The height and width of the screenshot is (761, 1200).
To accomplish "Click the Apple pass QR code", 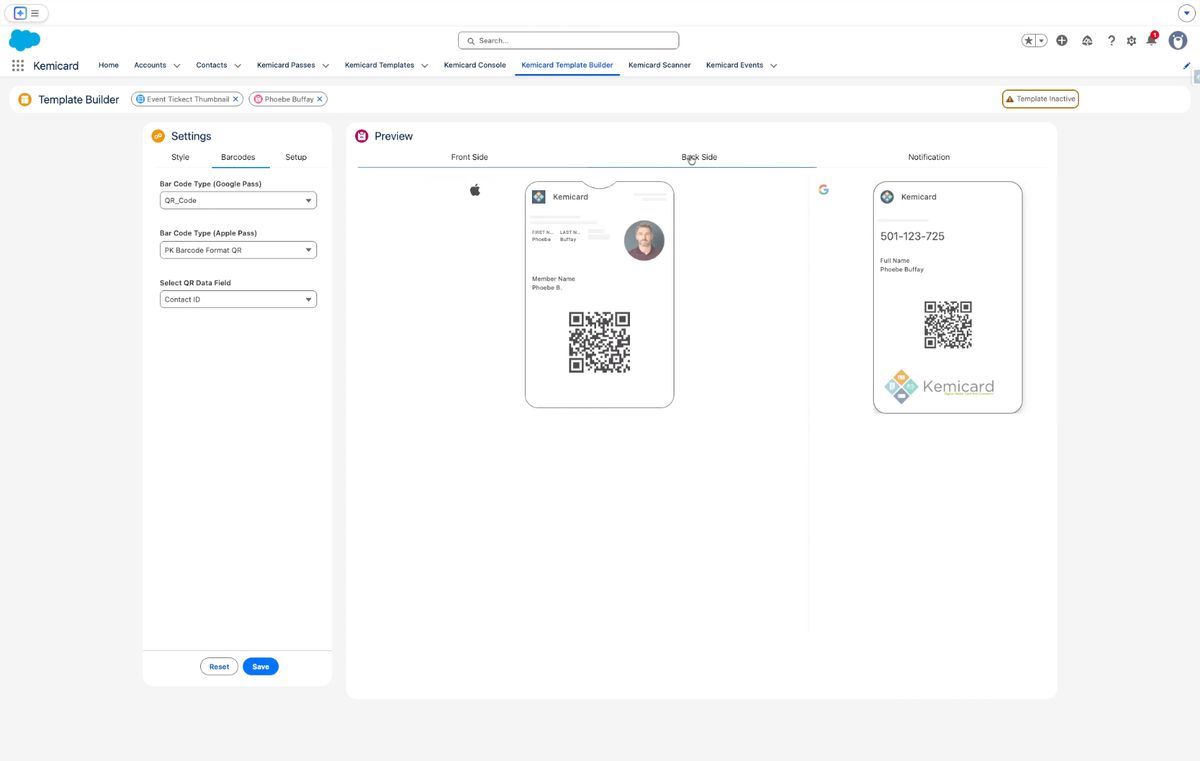I will click(599, 342).
